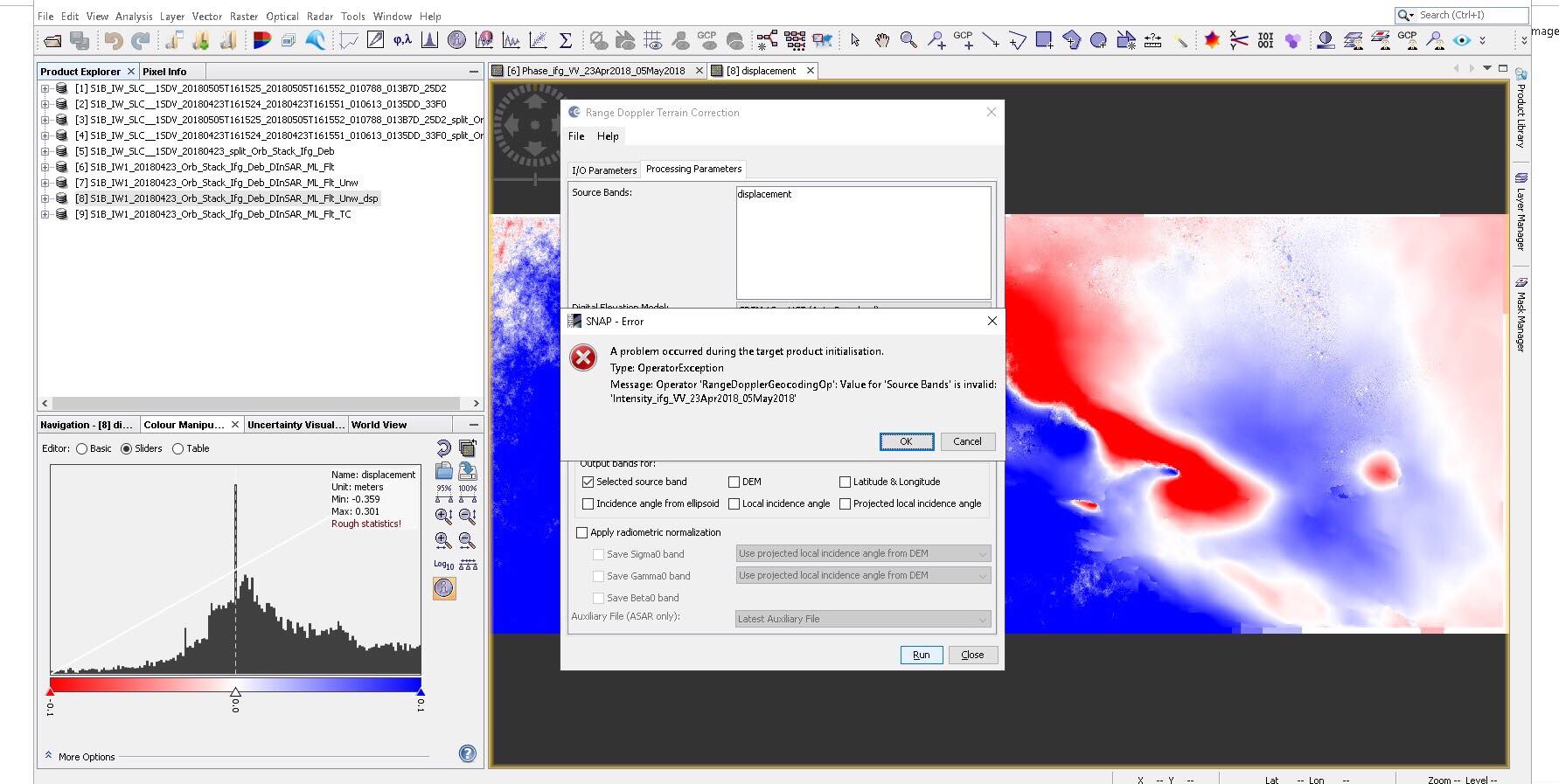Check Apply radiometric normalization

pyautogui.click(x=582, y=532)
